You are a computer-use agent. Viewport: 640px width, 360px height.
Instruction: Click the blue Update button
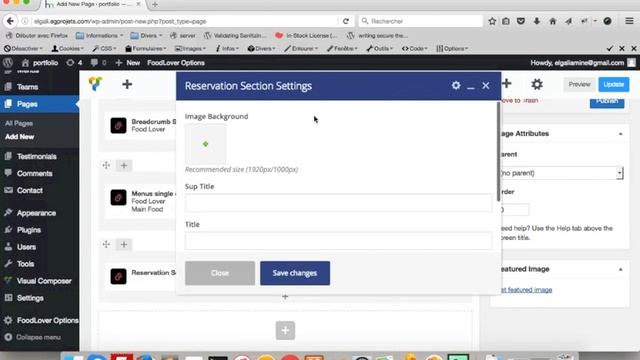tap(613, 84)
